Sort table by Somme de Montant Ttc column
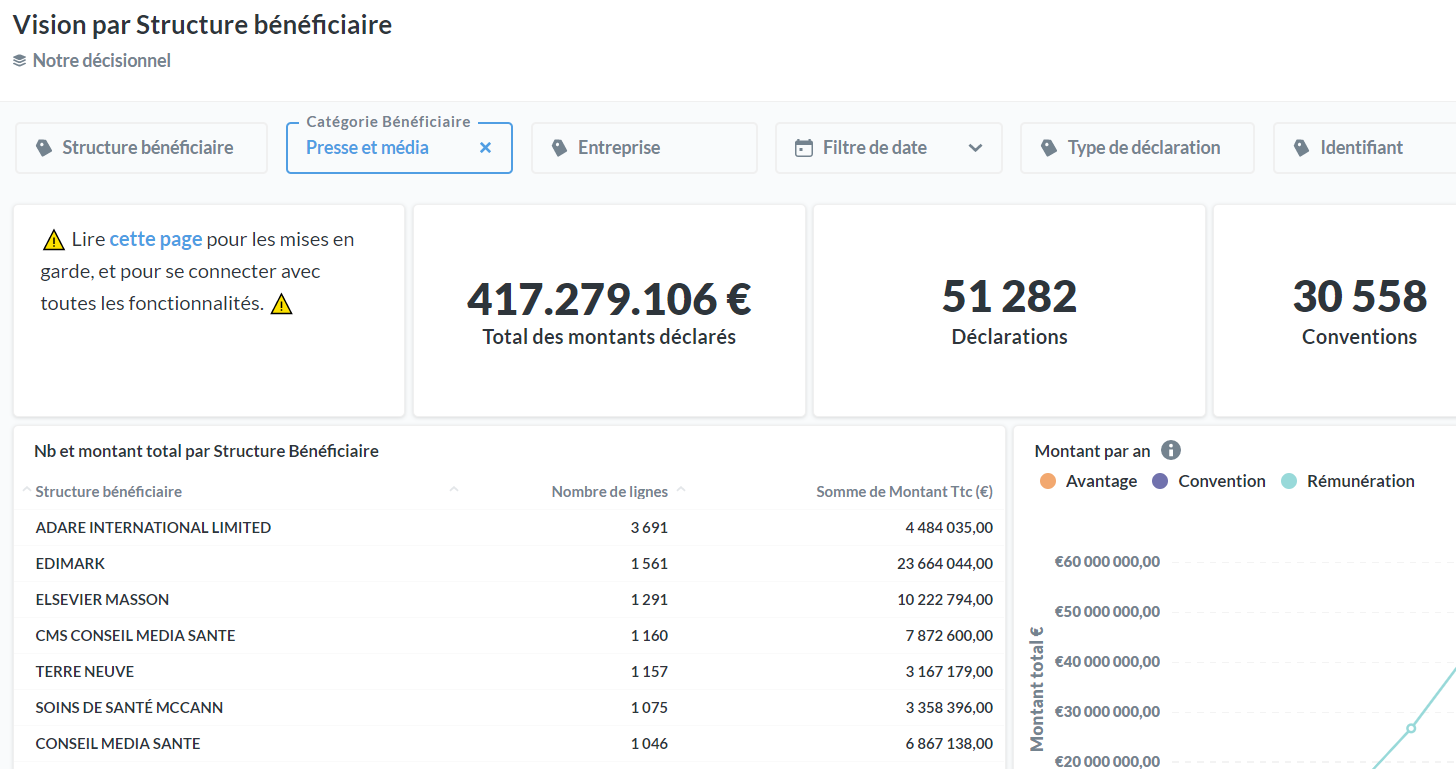1456x769 pixels. (x=904, y=492)
